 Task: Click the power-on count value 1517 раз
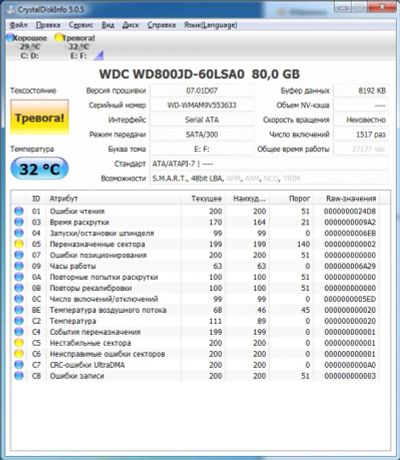pos(361,134)
